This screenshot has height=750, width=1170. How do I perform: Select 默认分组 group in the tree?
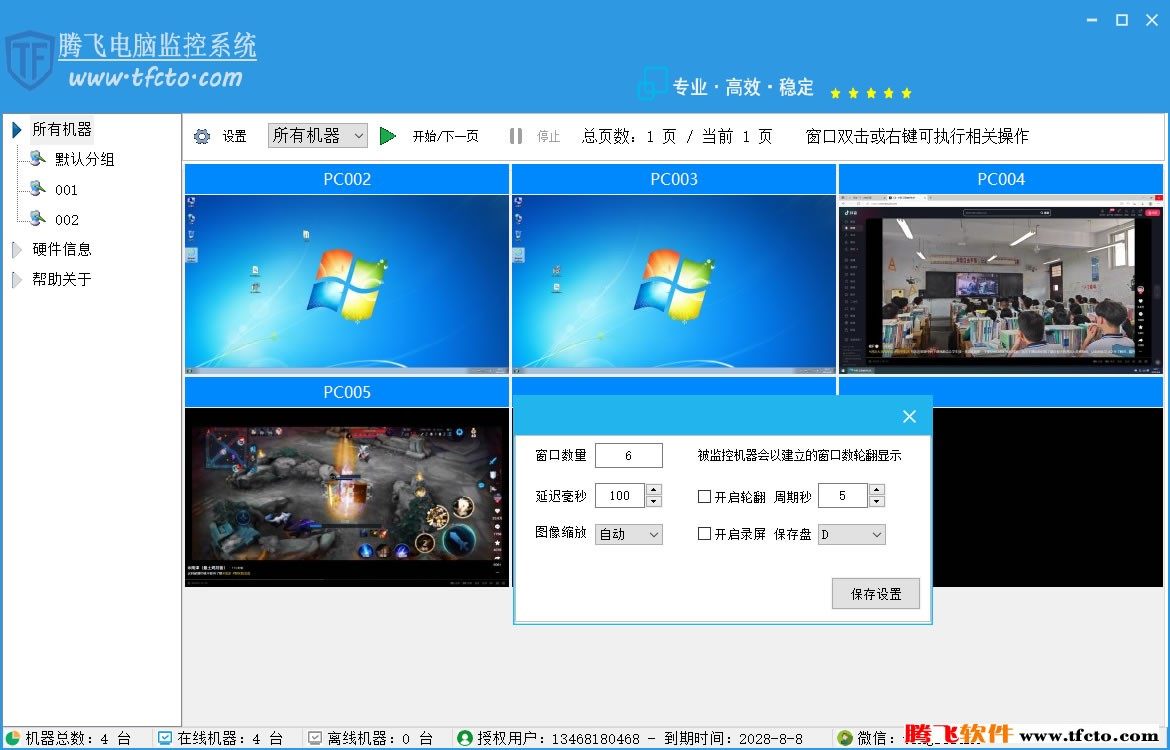[x=84, y=159]
